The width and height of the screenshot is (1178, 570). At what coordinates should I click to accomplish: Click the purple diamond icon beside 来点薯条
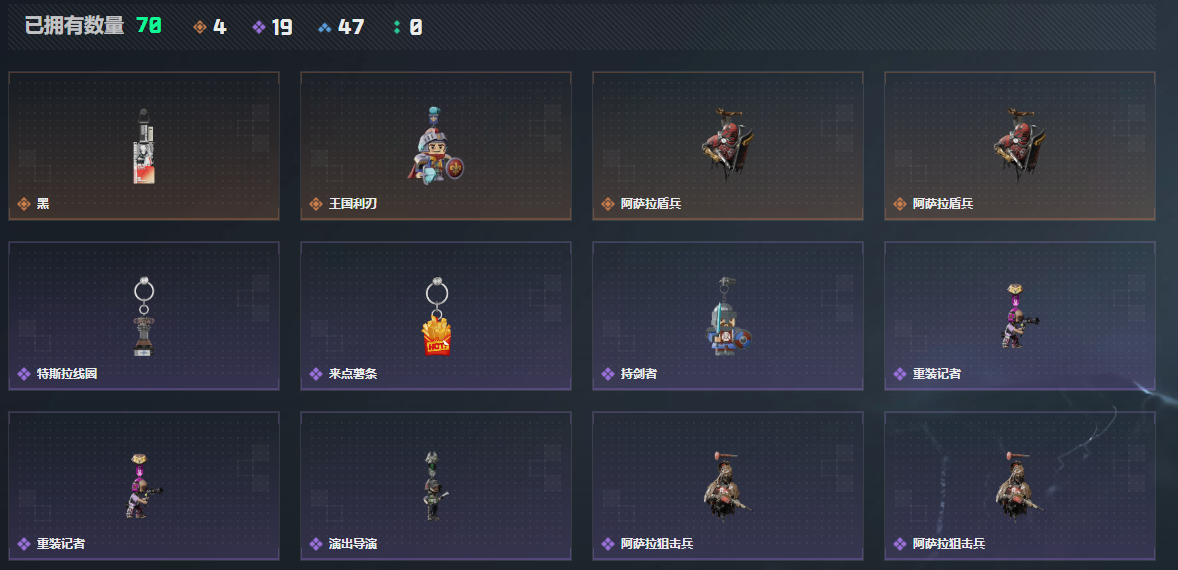pos(316,374)
